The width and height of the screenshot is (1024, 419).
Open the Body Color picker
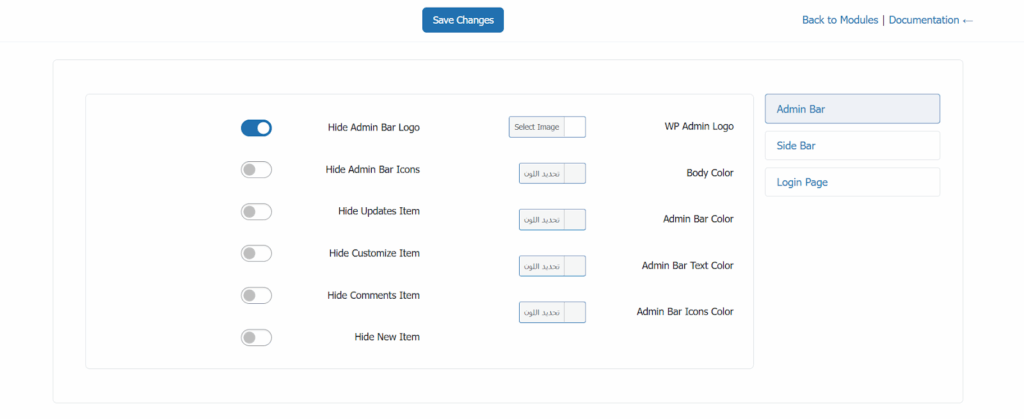coord(552,174)
